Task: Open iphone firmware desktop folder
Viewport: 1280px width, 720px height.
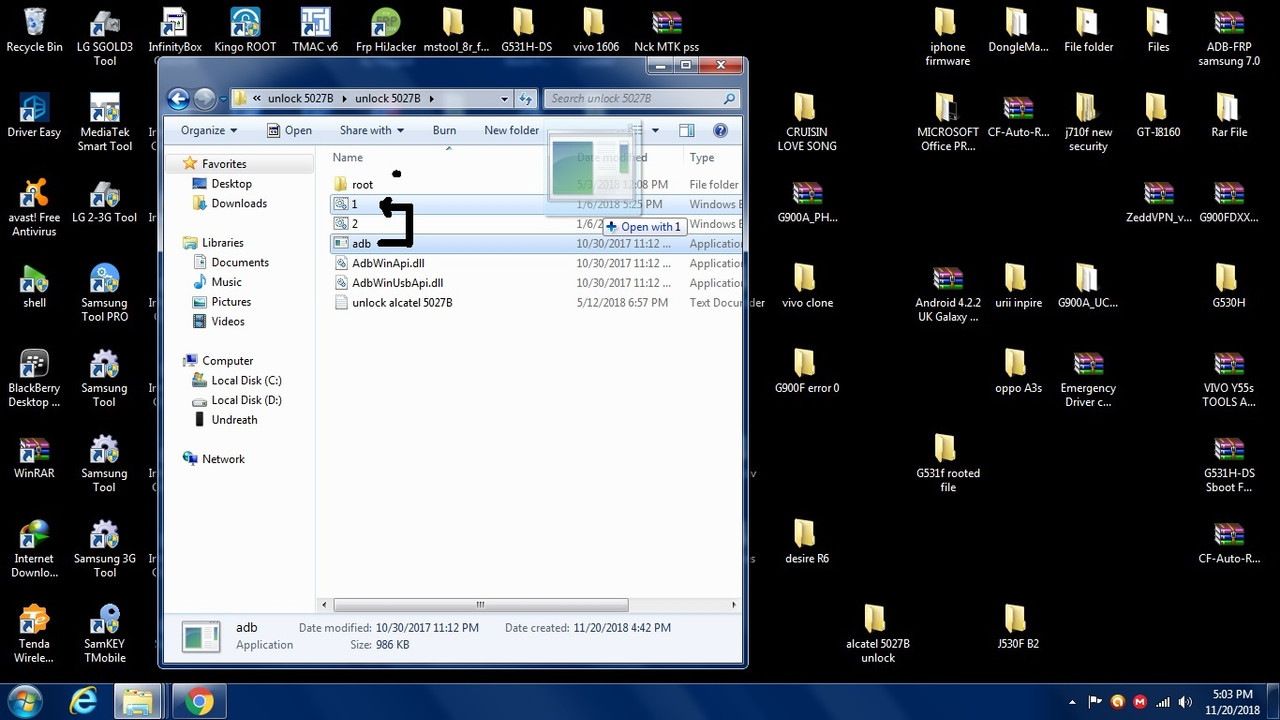Action: pyautogui.click(x=947, y=37)
